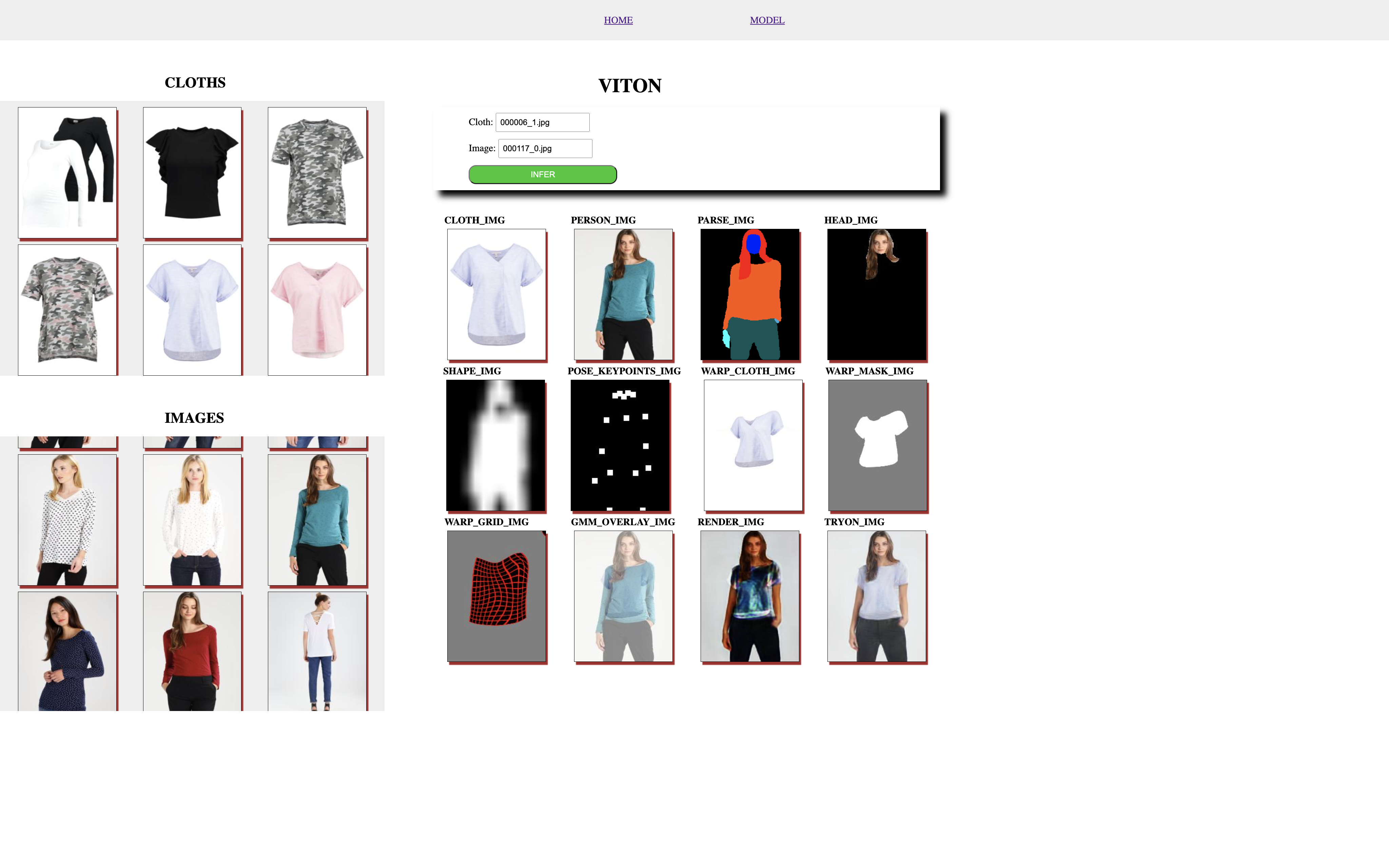Click the HEAD_IMG caption text
1389x868 pixels.
tap(850, 220)
